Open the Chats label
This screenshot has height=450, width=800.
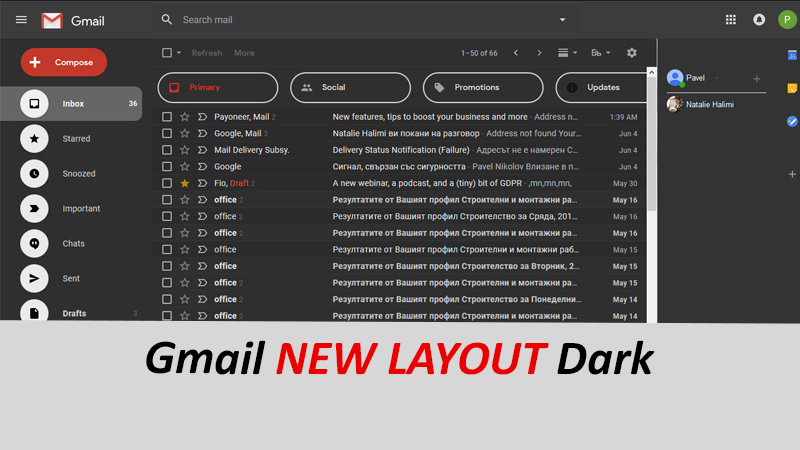click(x=71, y=243)
